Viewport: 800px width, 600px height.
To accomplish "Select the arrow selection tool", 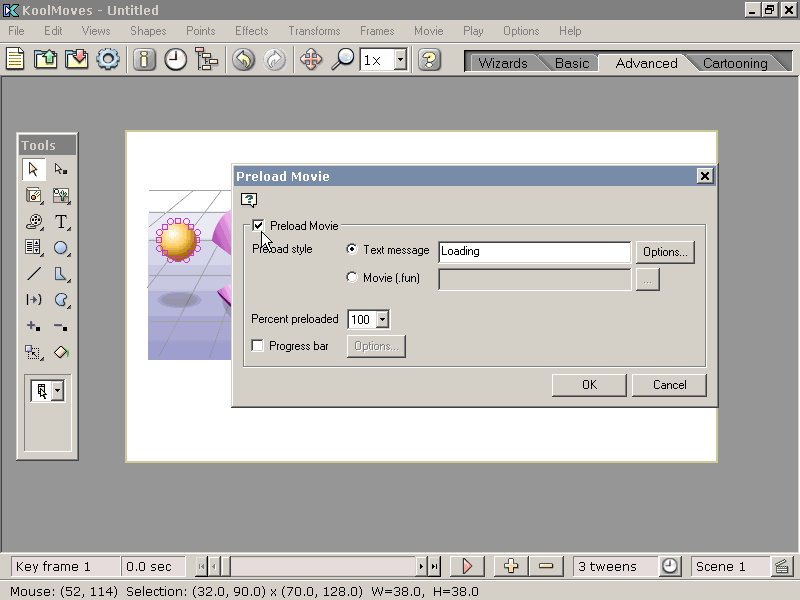I will (34, 169).
